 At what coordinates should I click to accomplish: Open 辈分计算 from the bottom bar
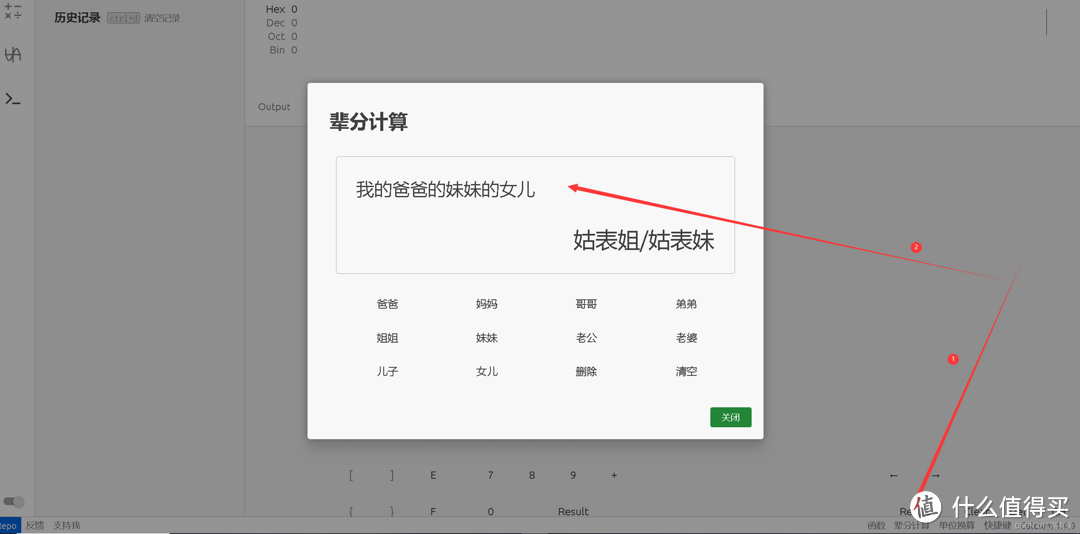tap(911, 526)
